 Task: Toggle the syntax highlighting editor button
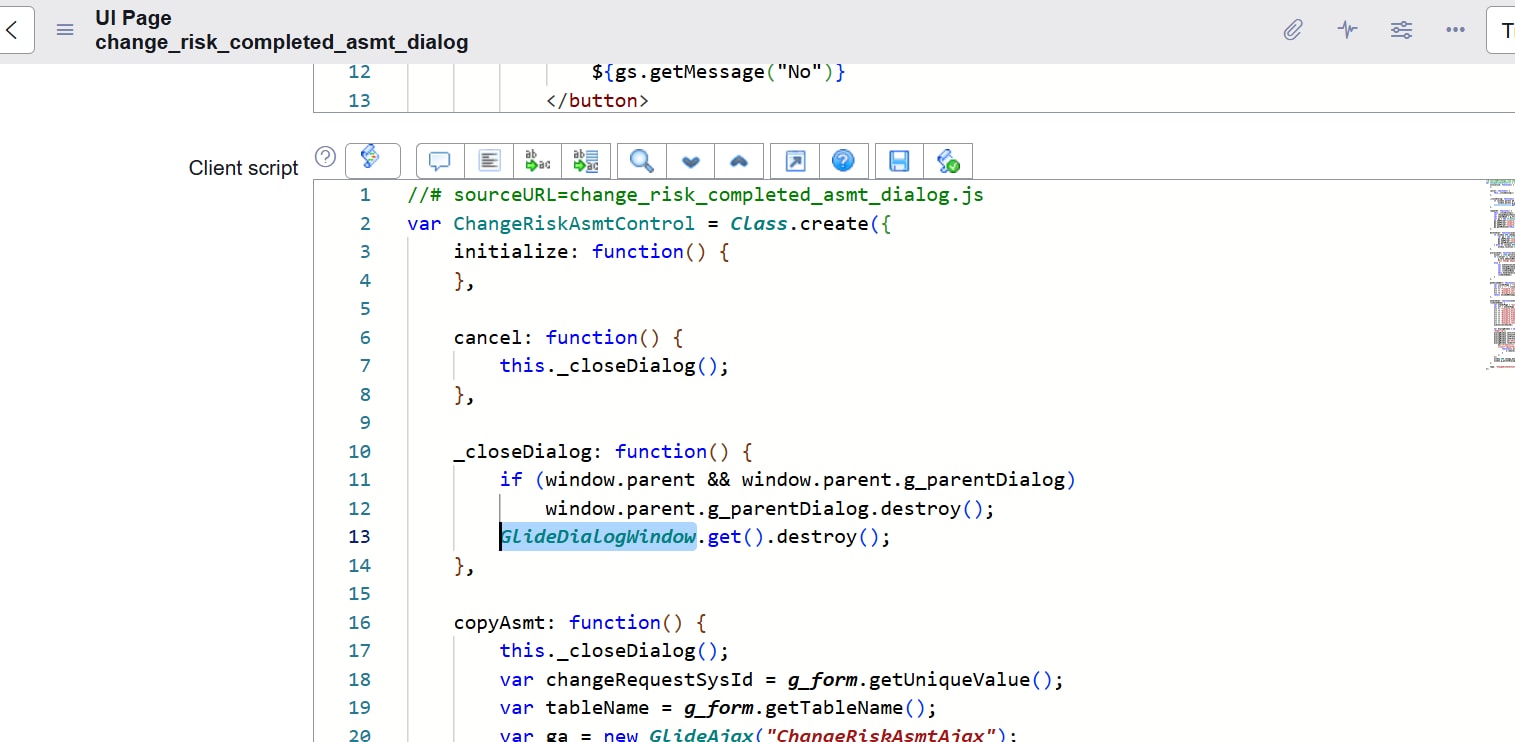[x=372, y=160]
